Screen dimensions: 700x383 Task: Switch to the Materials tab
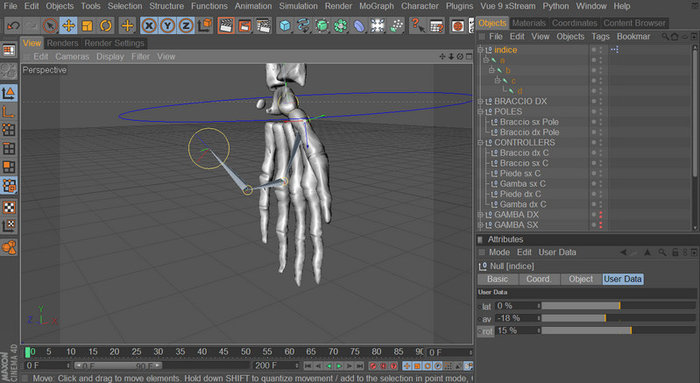tap(529, 23)
